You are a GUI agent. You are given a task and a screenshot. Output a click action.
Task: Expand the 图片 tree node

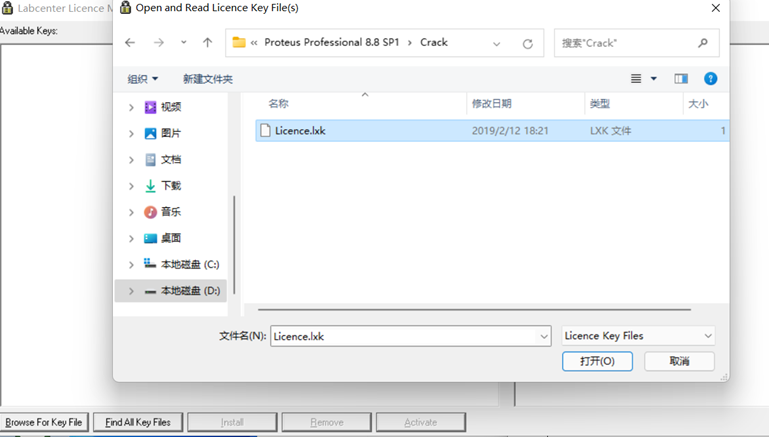(x=131, y=133)
